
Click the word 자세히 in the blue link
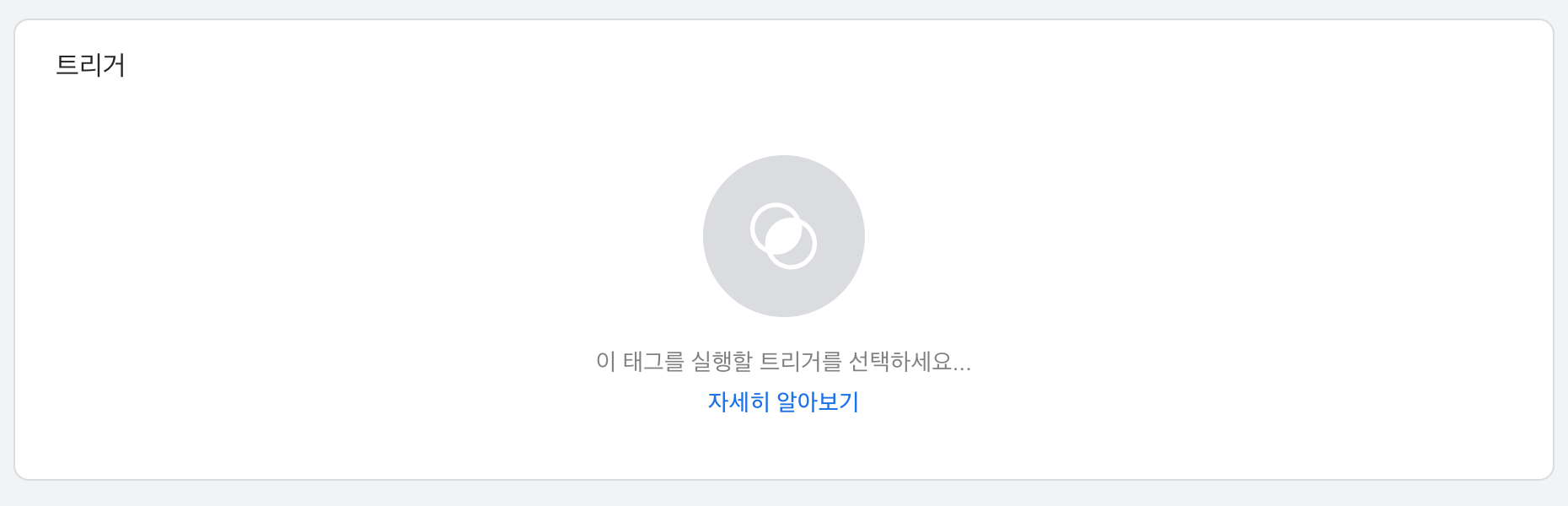738,401
